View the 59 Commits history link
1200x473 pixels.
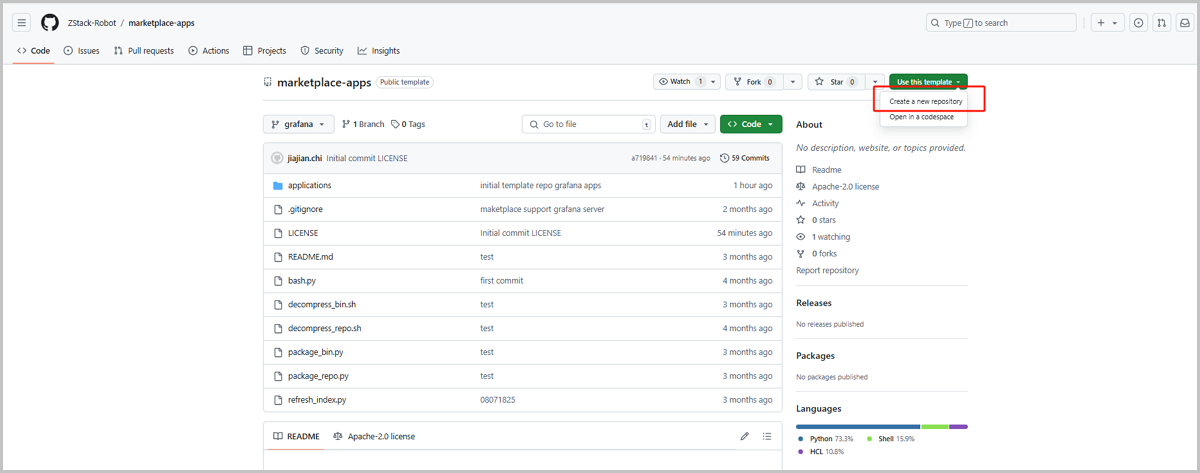(744, 158)
